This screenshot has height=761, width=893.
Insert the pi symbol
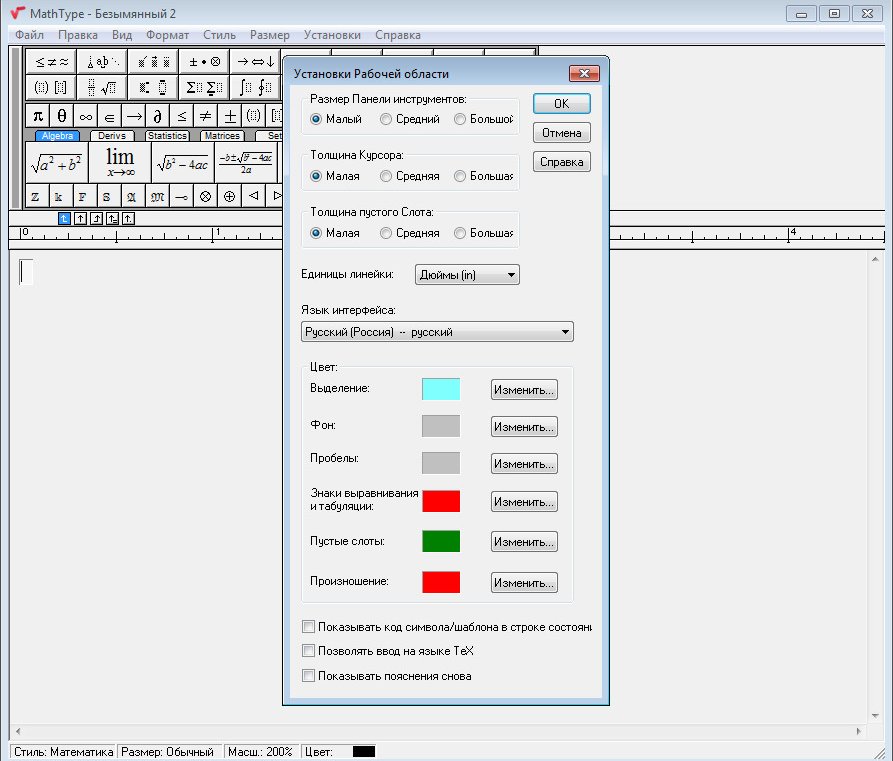pos(38,116)
